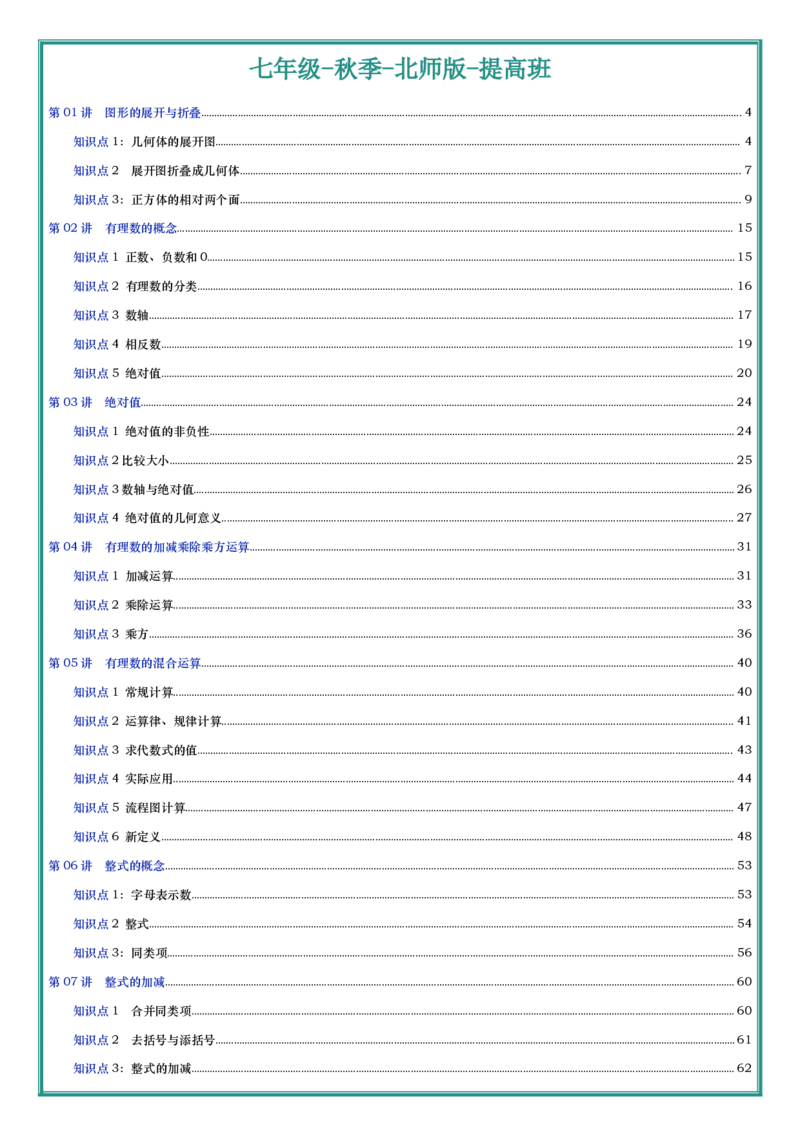Jump to 正方体的相对两个面 entry

point(412,199)
